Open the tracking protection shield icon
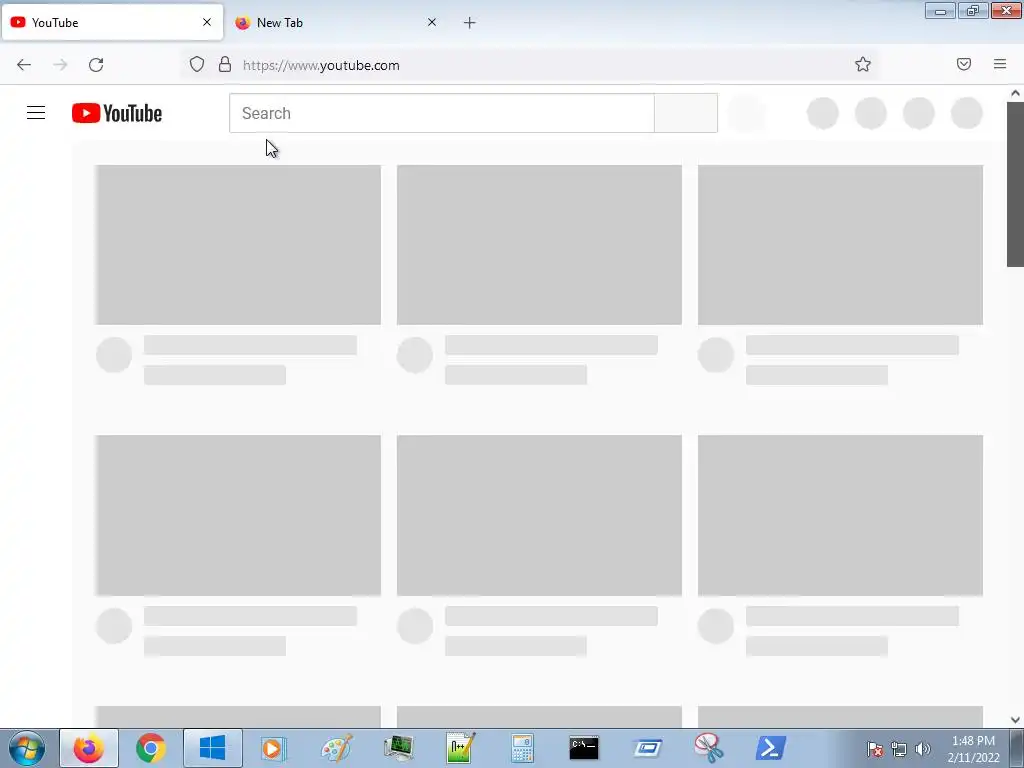This screenshot has width=1024, height=768. [197, 65]
